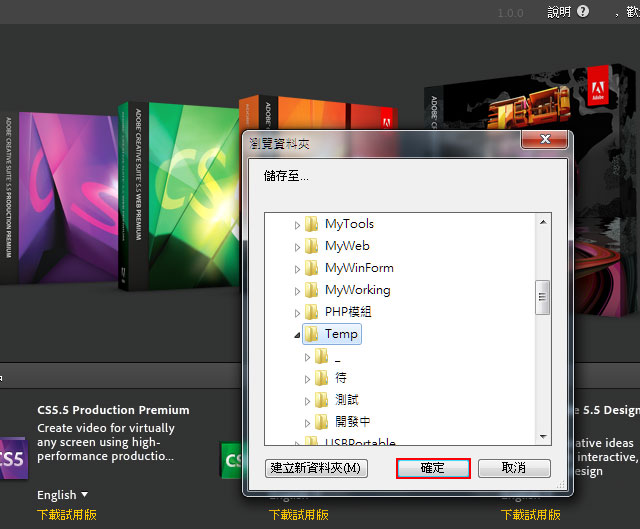Screen dimensions: 640x529
Task: Collapse the Temp folder node
Action: point(297,336)
